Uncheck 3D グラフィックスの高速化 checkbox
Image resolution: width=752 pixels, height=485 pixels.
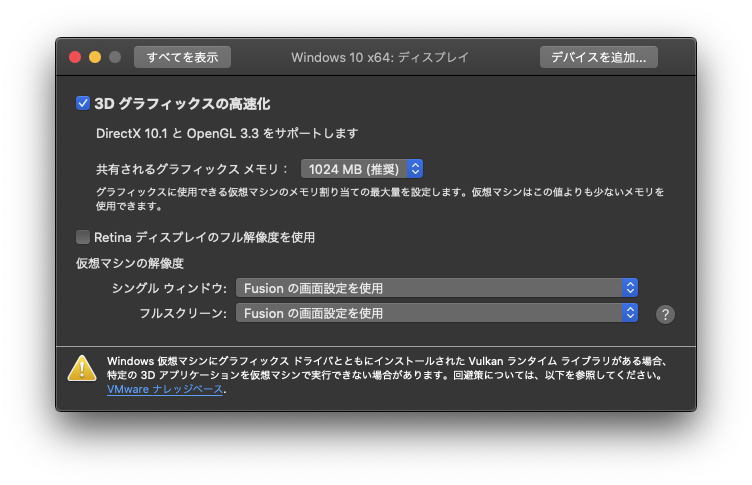pyautogui.click(x=82, y=103)
